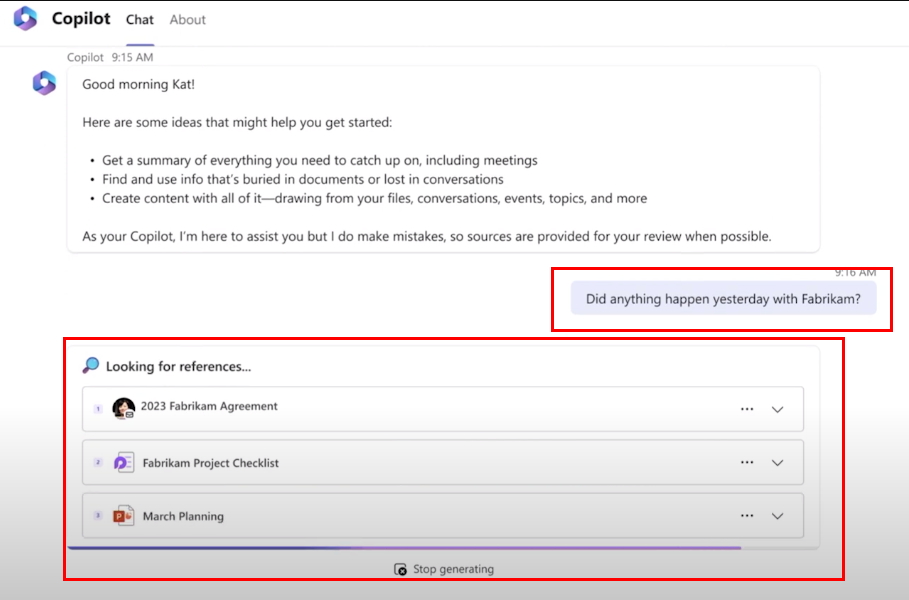Click the 'Find and use info' bullet

tap(303, 179)
